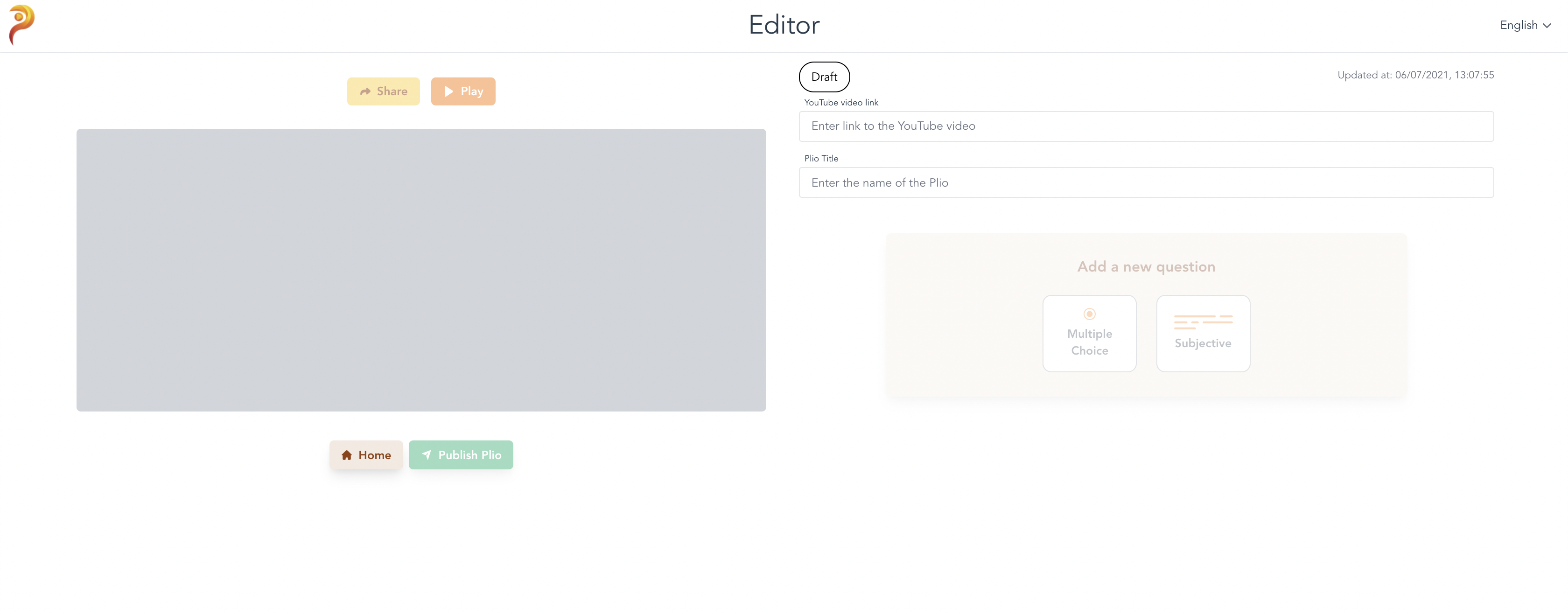Viewport: 1568px width, 614px height.
Task: Click the paper plane publish icon
Action: (427, 455)
